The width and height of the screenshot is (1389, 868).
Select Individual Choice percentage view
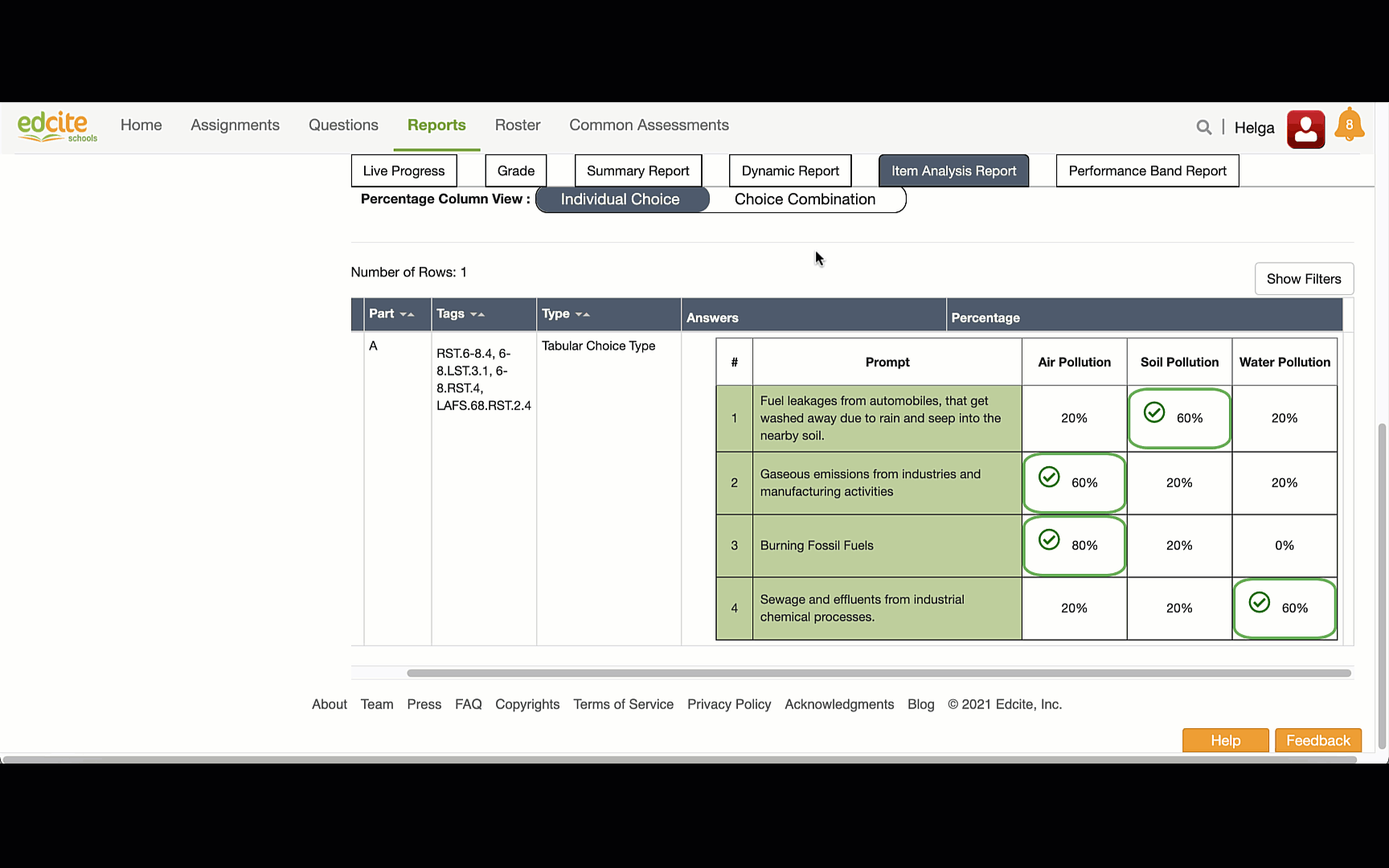tap(621, 199)
